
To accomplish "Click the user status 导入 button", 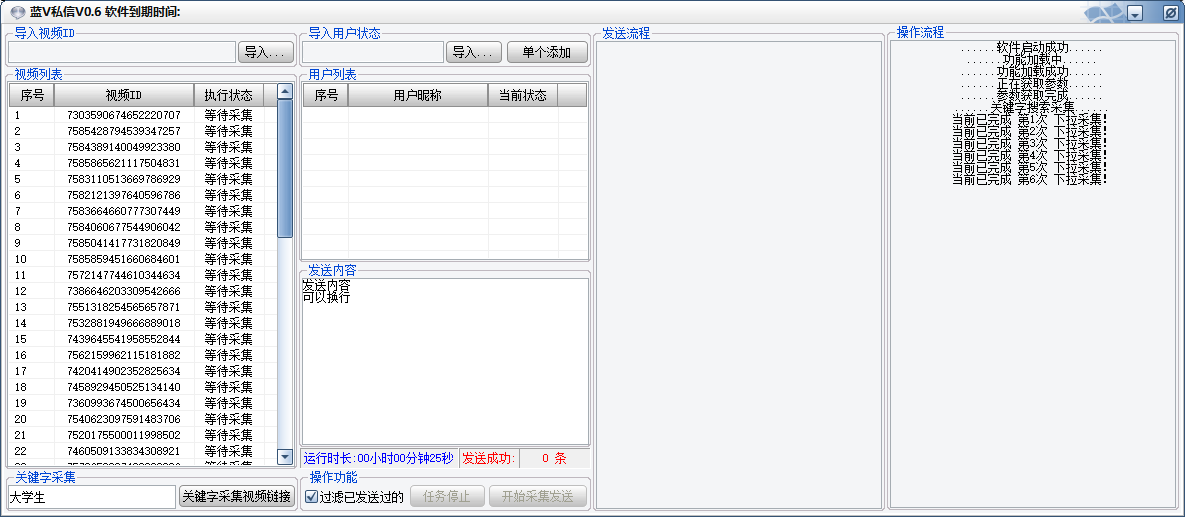I will pos(474,52).
